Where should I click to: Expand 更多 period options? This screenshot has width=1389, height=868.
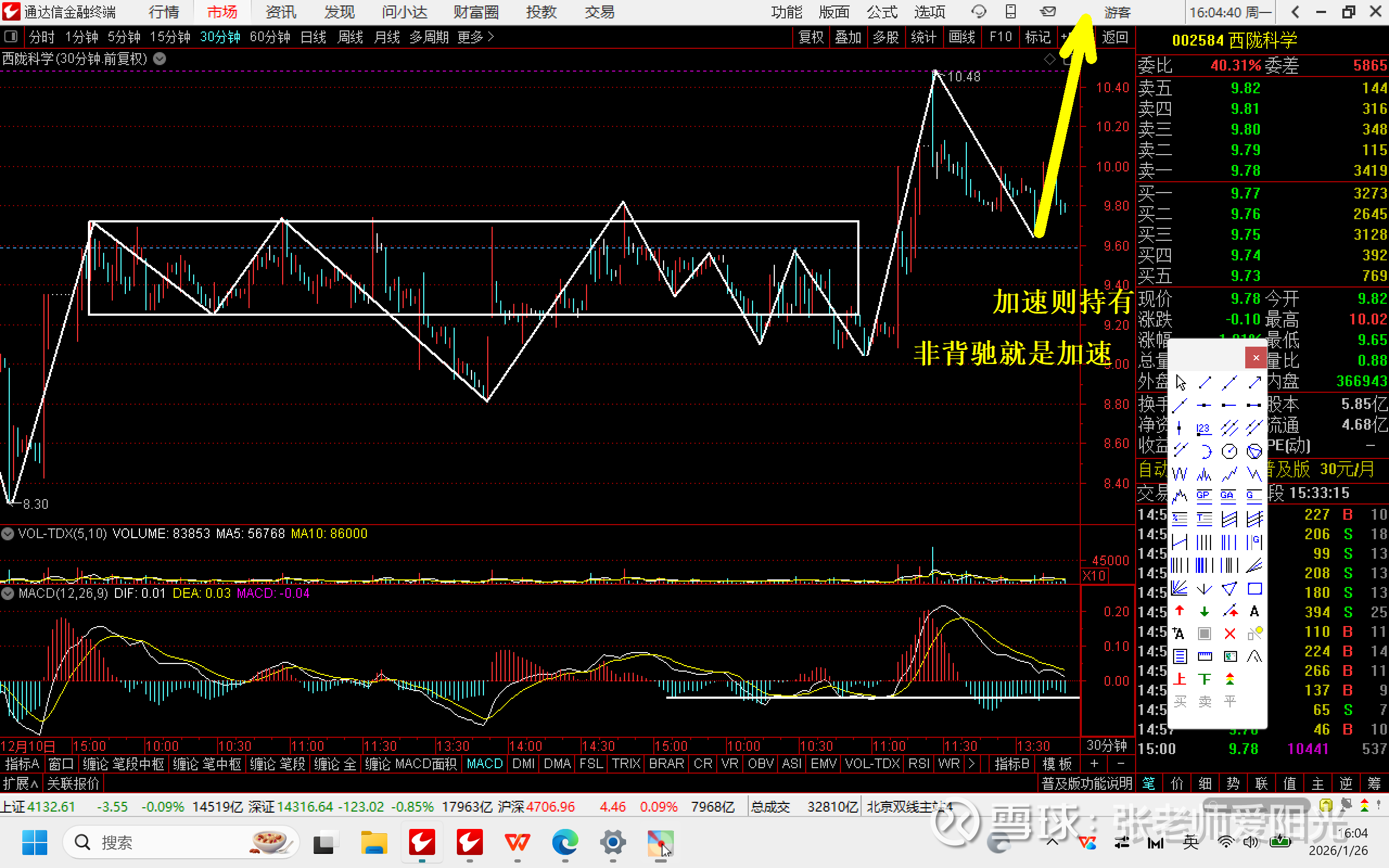point(475,37)
